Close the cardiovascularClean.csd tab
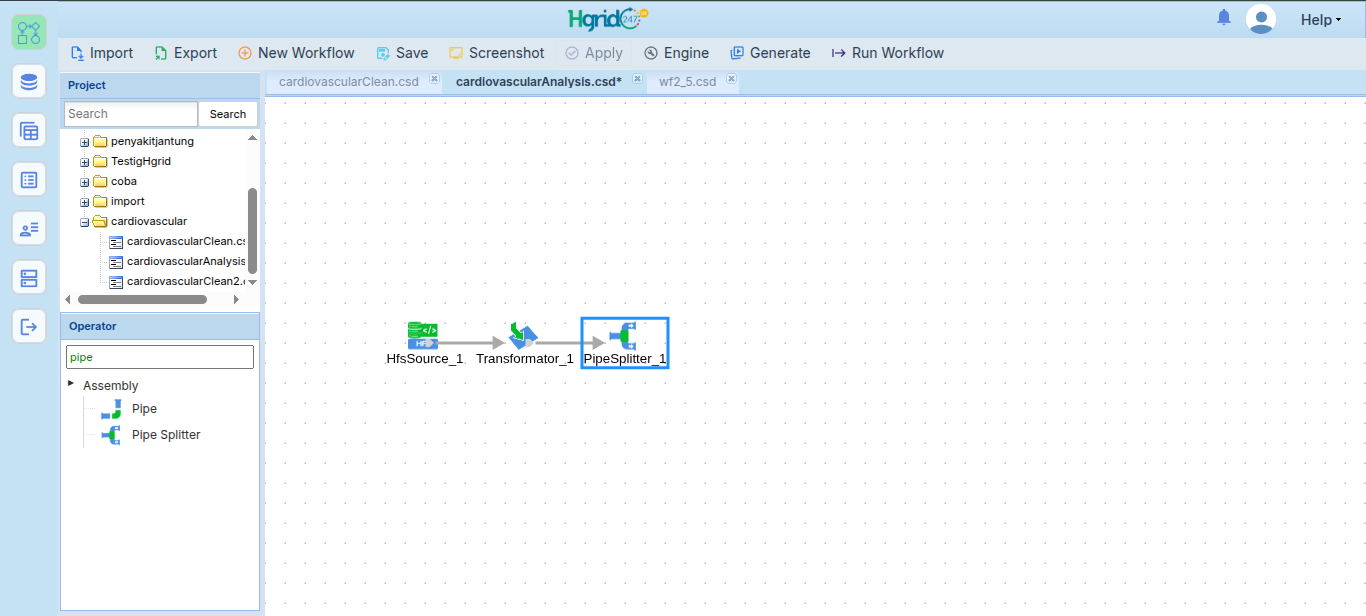 coord(434,79)
